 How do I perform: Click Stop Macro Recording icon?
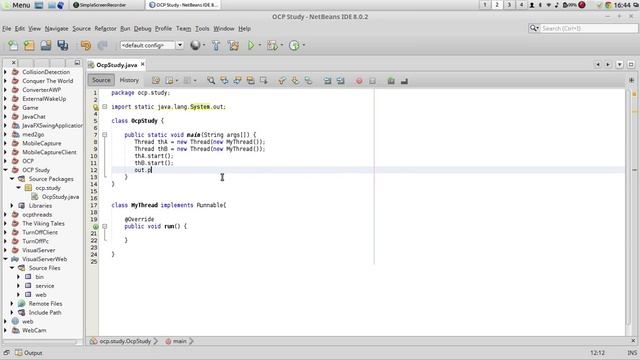pos(372,81)
